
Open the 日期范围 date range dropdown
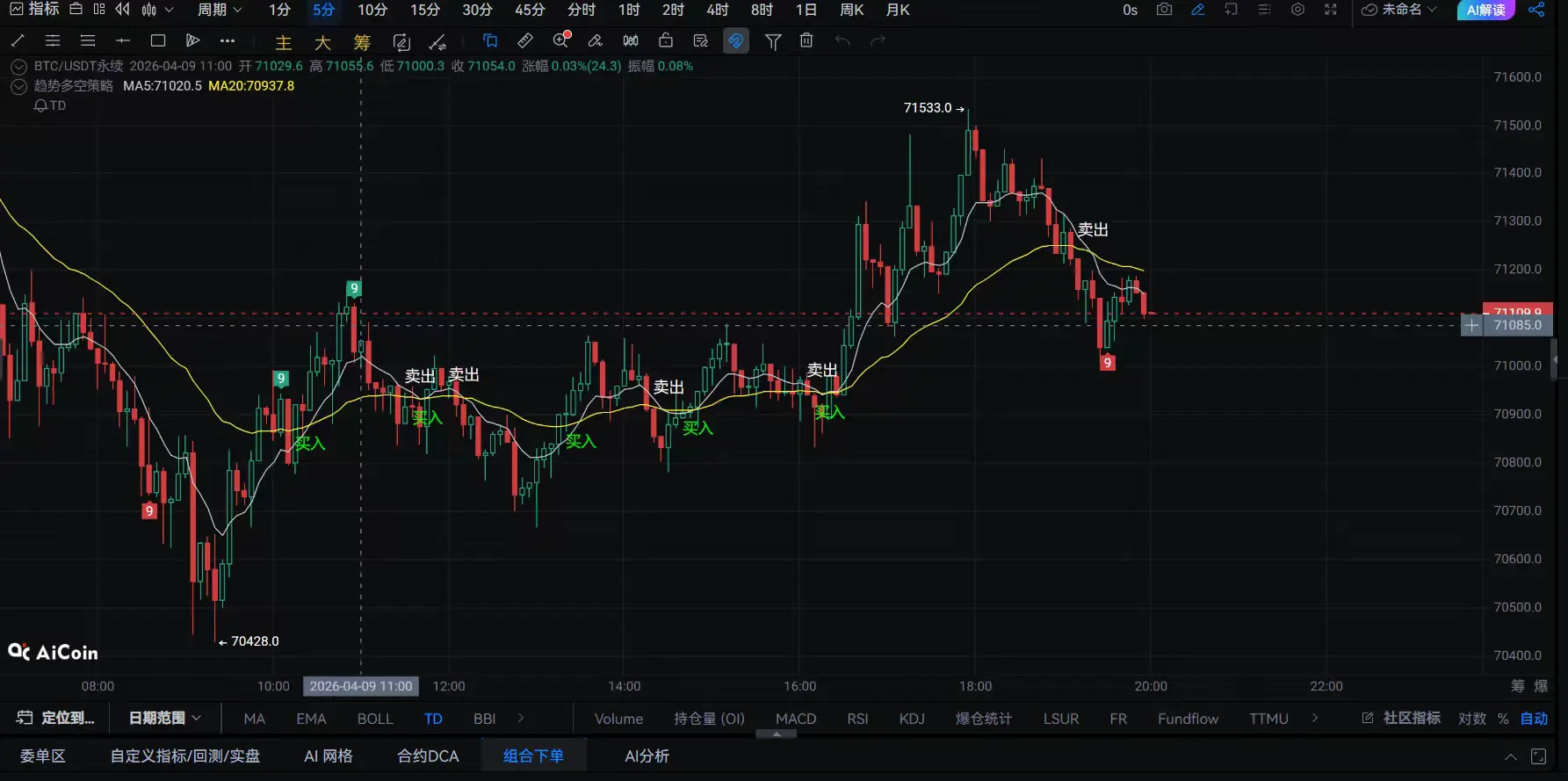point(165,719)
